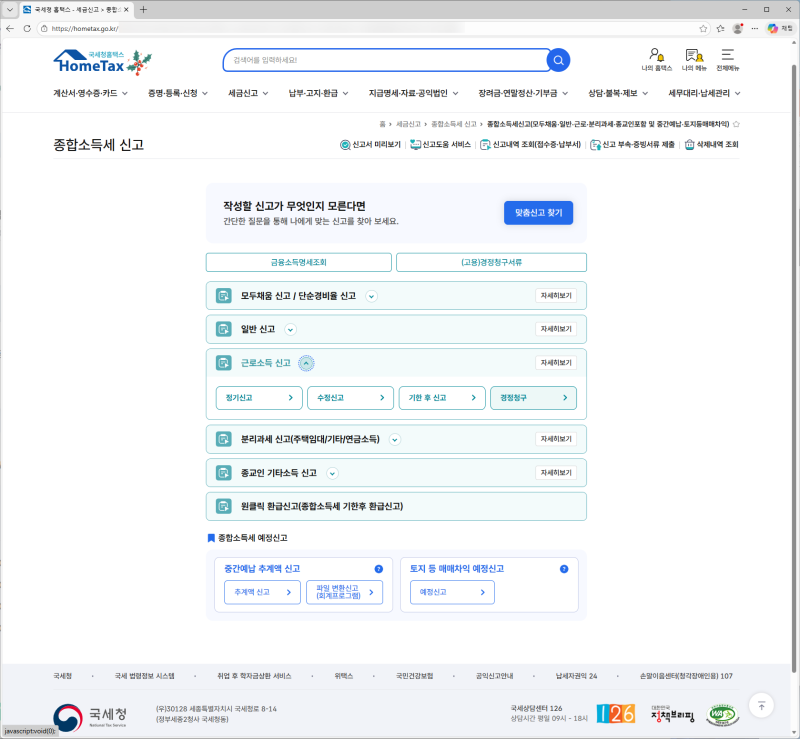Image resolution: width=800 pixels, height=739 pixels.
Task: Open 세무대리·납세관리 menu
Action: (x=704, y=93)
